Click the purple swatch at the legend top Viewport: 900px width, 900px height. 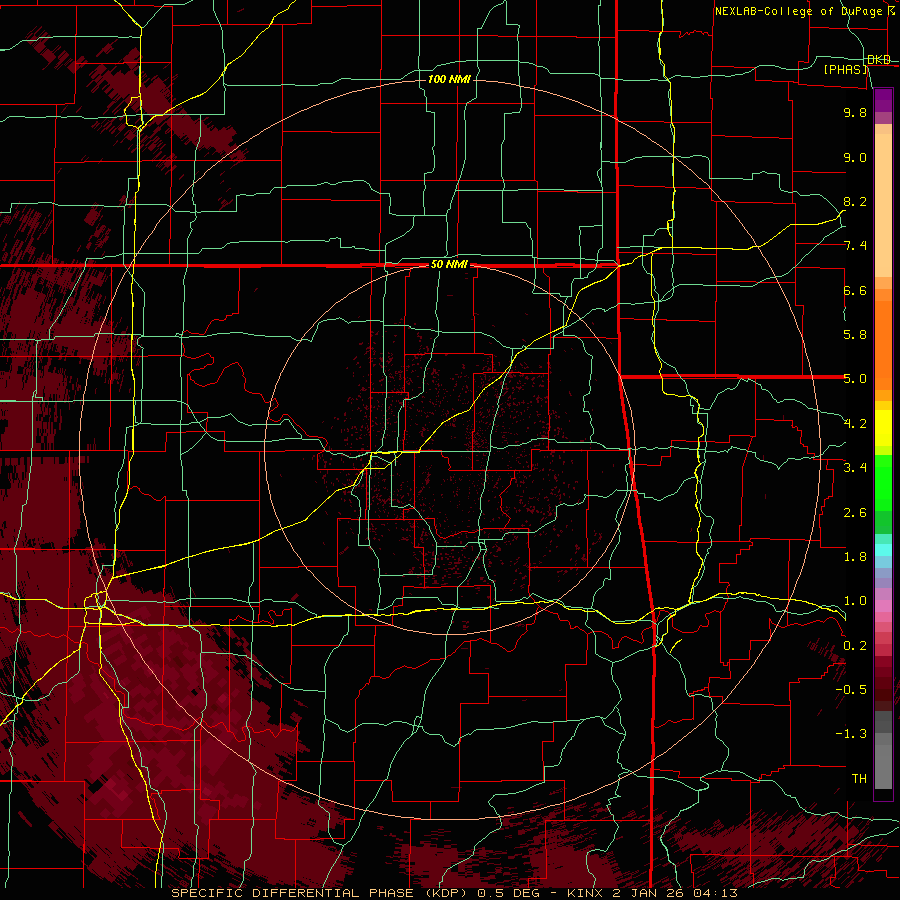point(883,100)
